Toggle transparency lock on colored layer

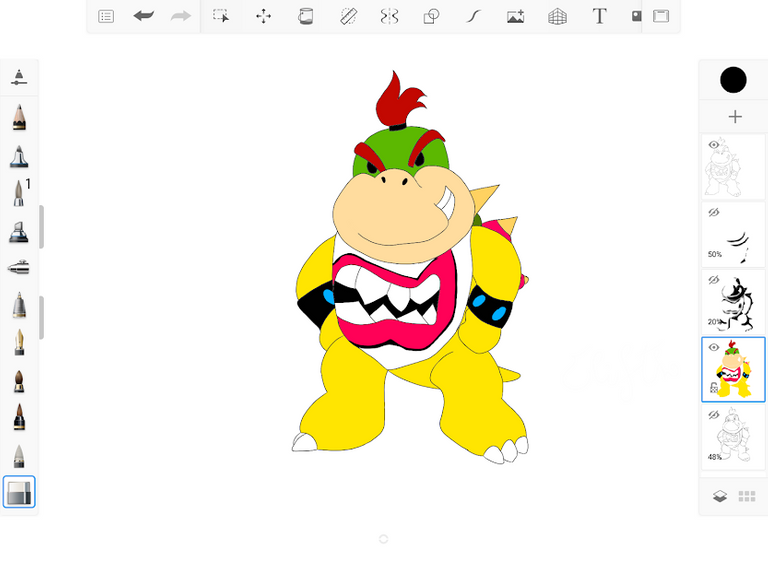pyautogui.click(x=714, y=387)
